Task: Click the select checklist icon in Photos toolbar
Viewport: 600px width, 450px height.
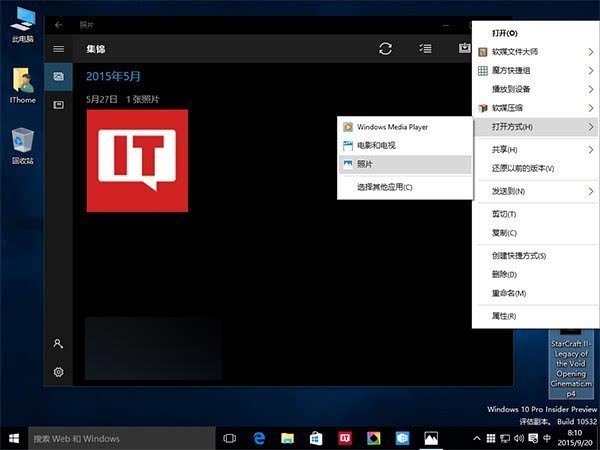Action: 425,48
